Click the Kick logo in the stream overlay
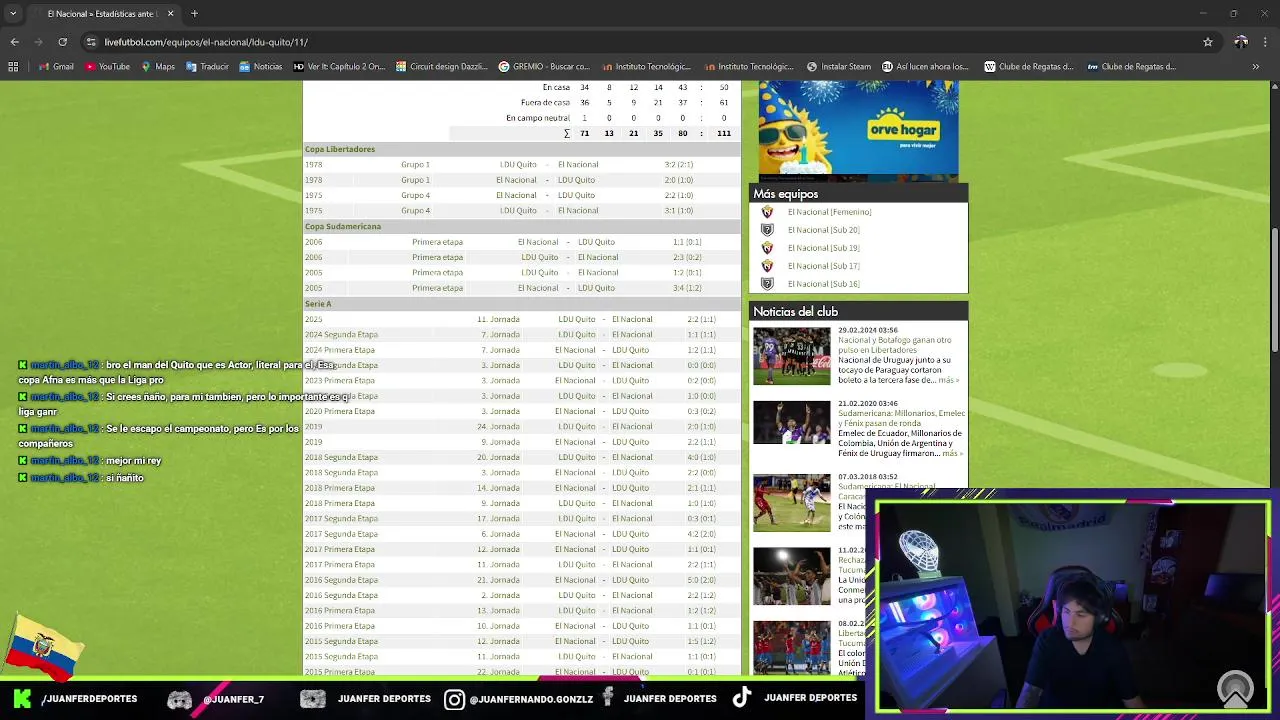 (22, 699)
